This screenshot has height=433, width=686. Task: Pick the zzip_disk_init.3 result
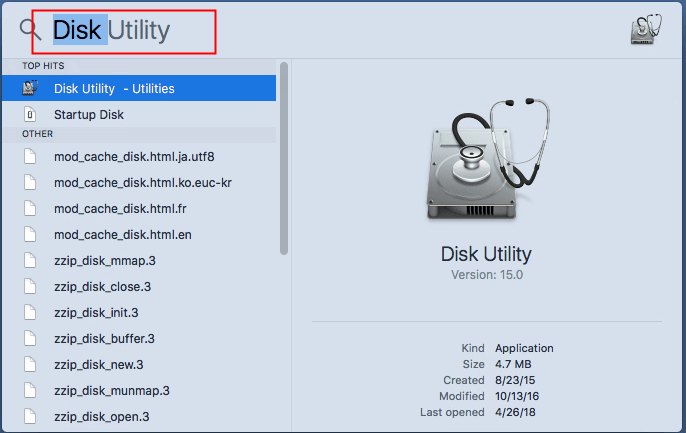pyautogui.click(x=139, y=312)
